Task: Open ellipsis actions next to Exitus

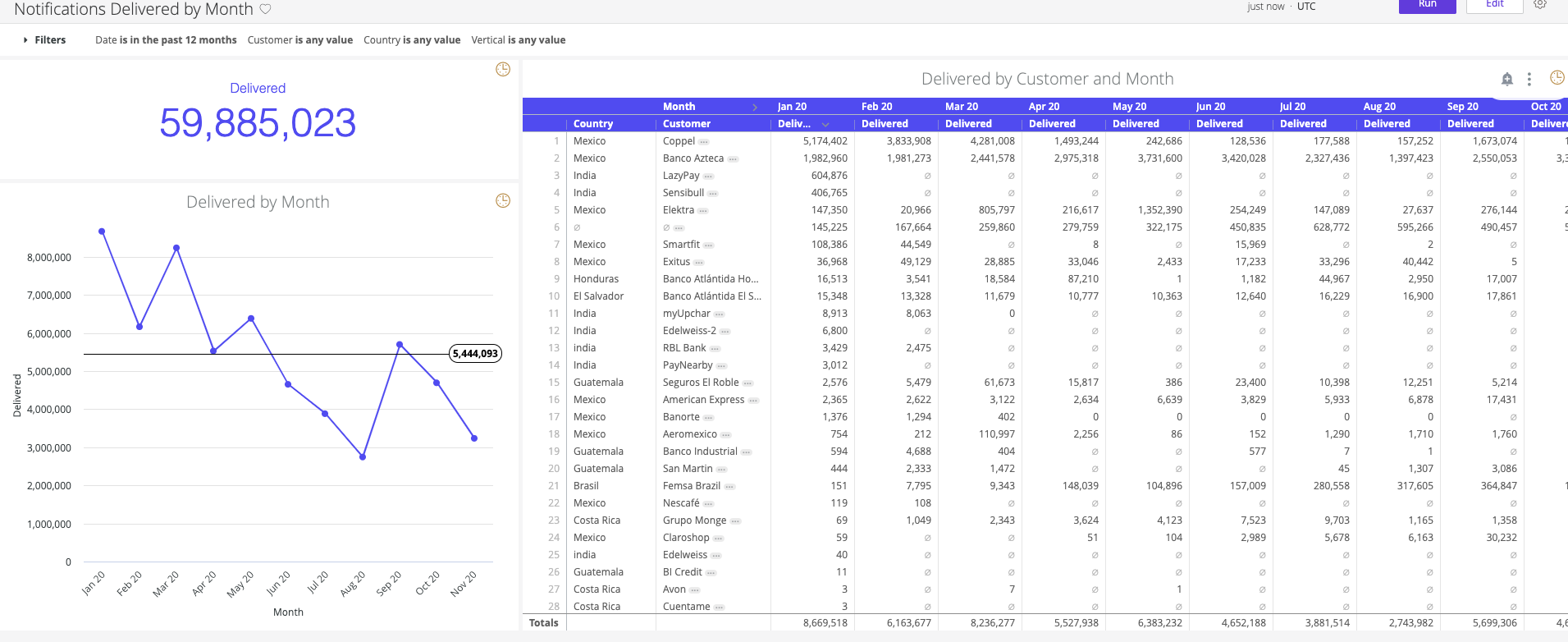Action: (699, 263)
